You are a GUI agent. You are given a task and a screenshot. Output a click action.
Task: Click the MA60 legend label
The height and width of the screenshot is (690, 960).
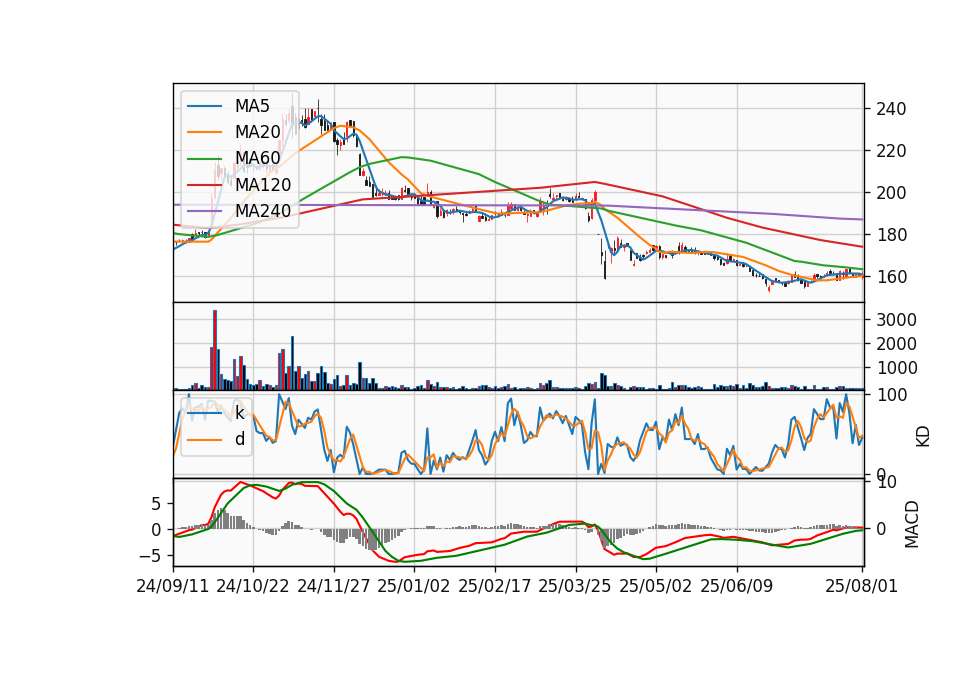point(257,159)
